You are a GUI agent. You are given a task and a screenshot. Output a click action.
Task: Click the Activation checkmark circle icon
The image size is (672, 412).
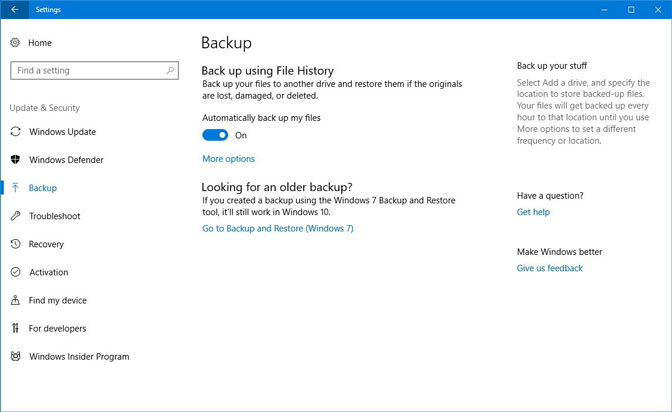pos(15,272)
